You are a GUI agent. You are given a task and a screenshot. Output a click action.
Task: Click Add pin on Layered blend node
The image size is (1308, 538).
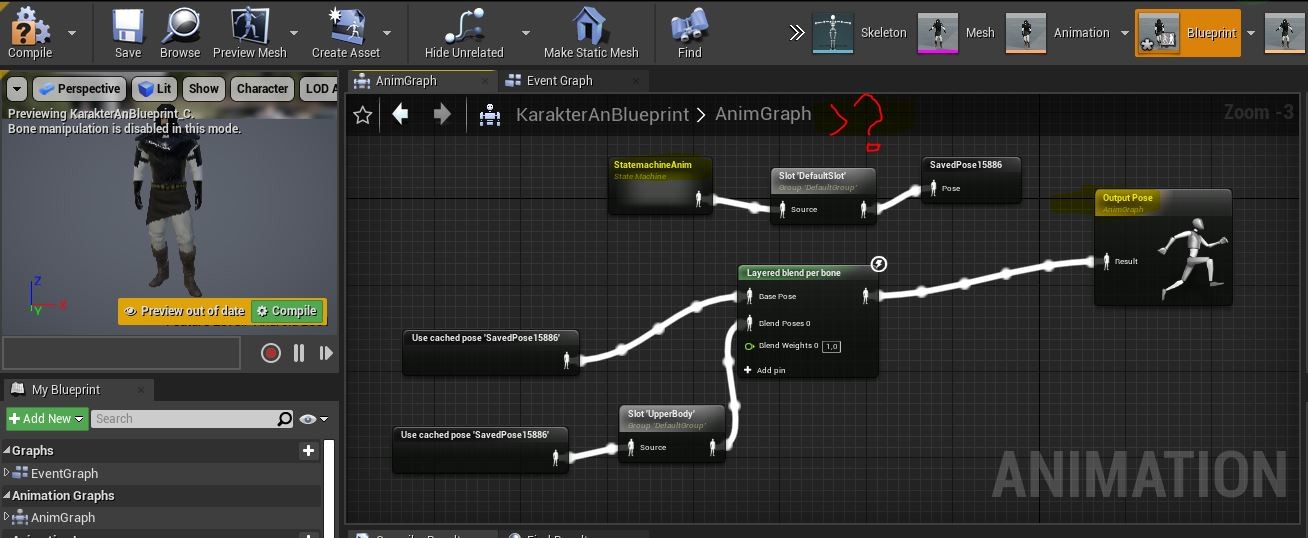(765, 370)
